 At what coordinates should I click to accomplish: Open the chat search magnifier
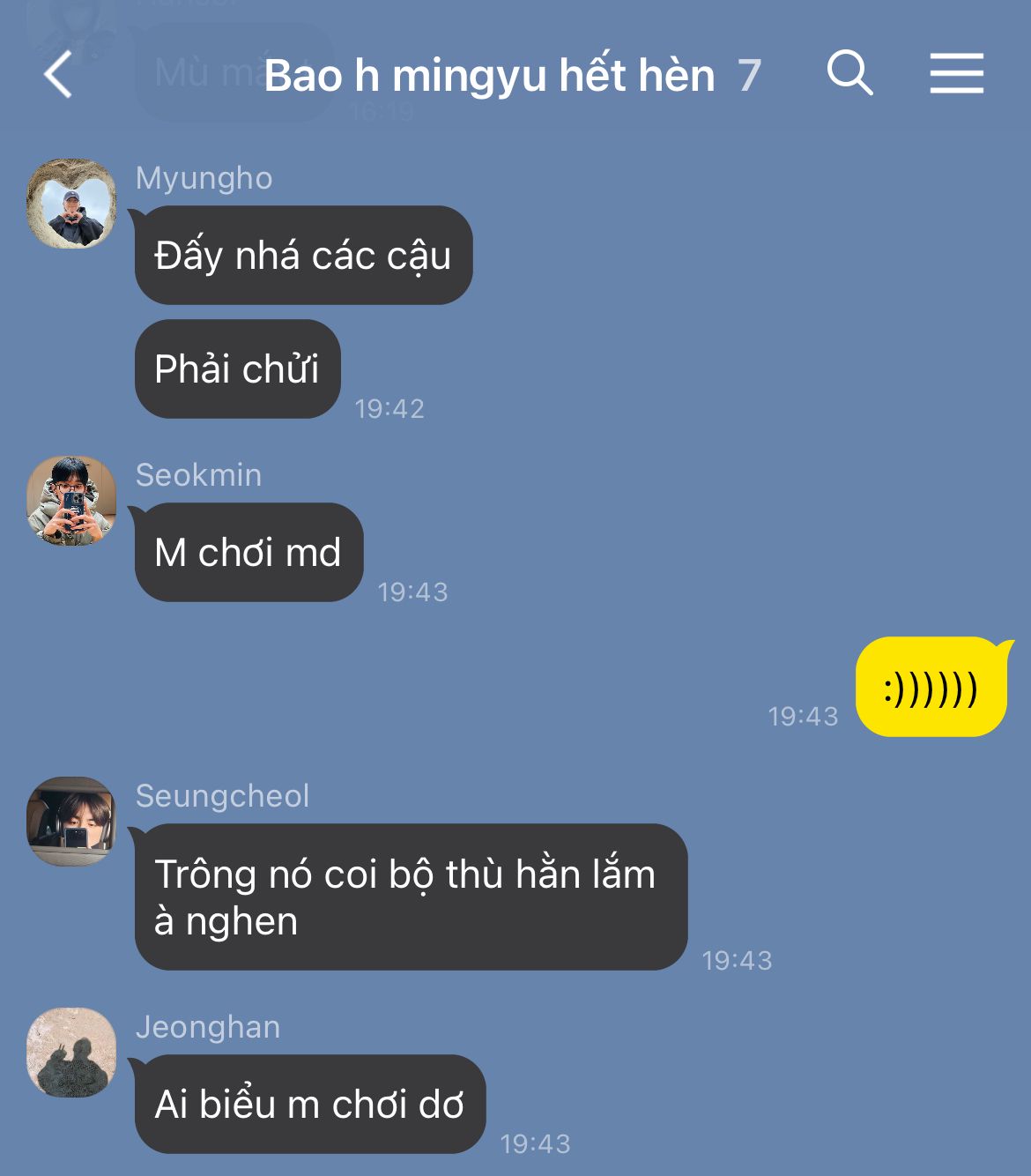[850, 73]
